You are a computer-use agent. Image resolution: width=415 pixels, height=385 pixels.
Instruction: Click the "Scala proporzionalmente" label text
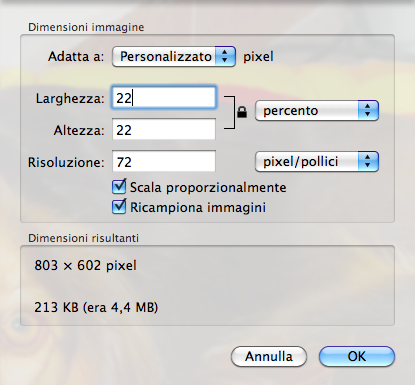tap(208, 188)
